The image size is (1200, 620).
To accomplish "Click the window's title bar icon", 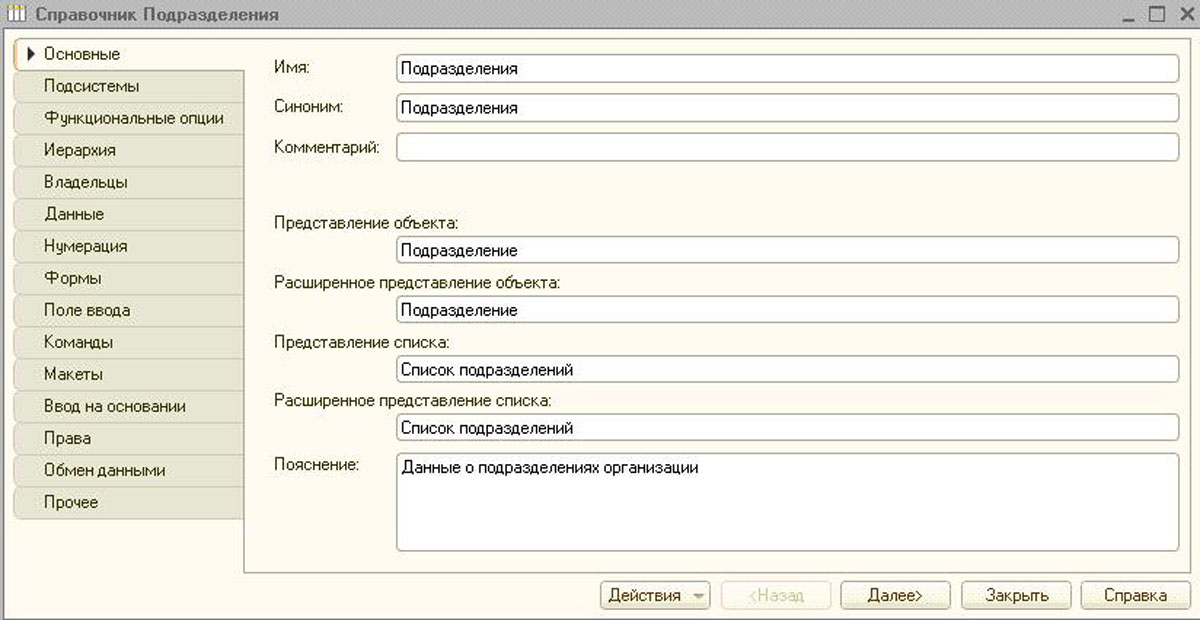I will click(15, 14).
